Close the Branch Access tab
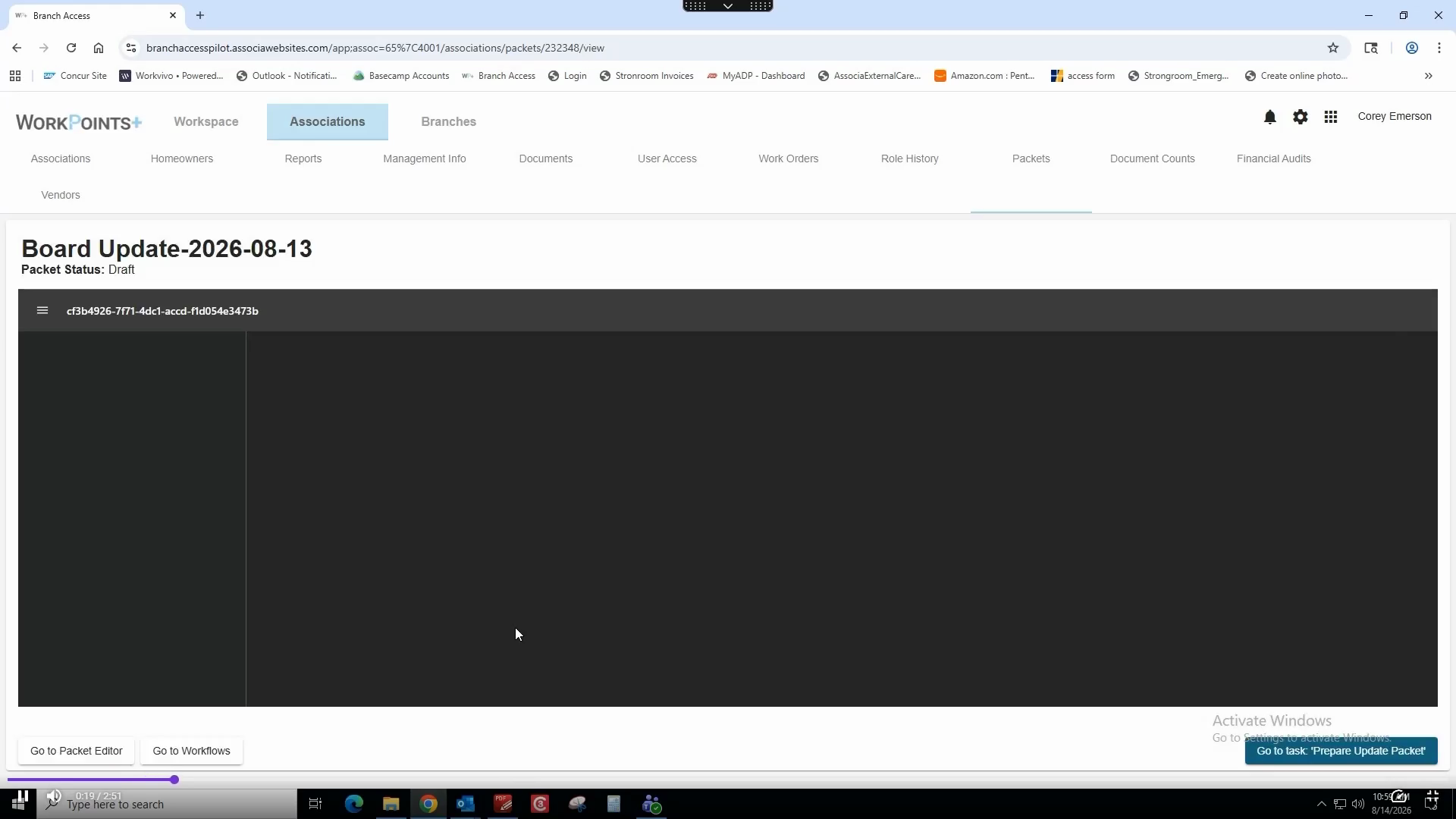 point(173,15)
